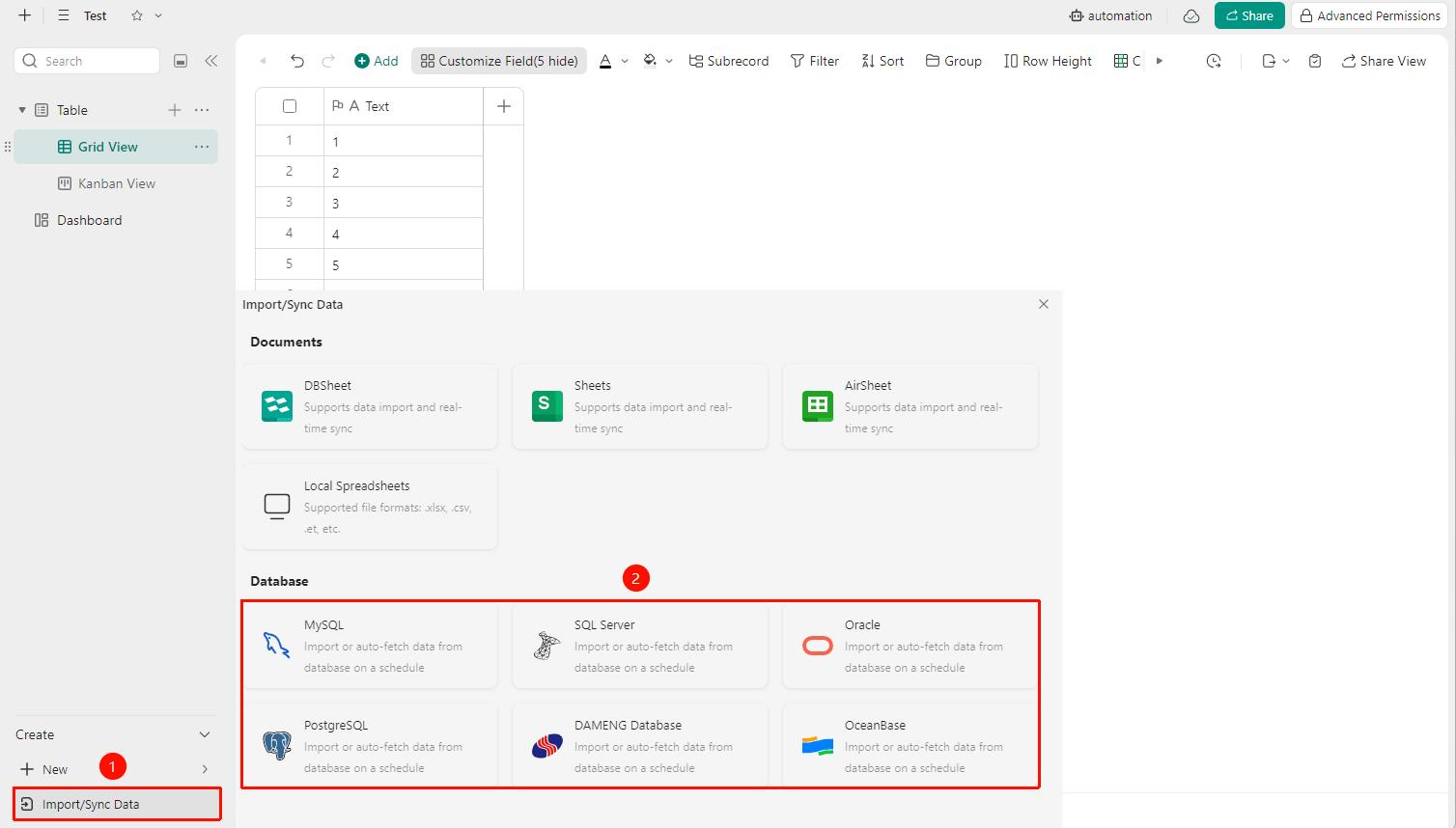
Task: Click the automation button
Action: [1110, 15]
